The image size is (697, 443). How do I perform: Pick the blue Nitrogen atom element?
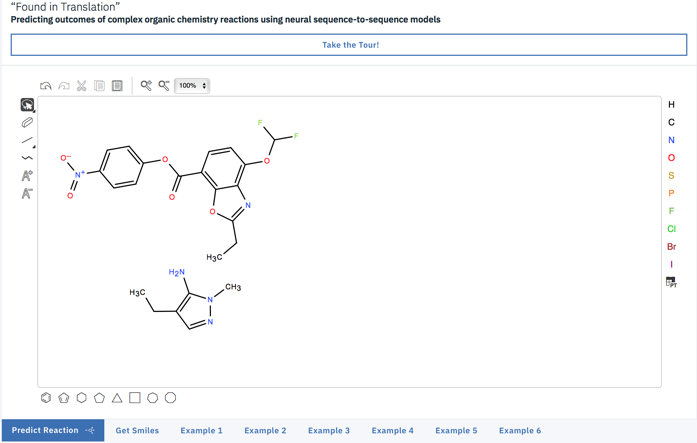(x=671, y=140)
